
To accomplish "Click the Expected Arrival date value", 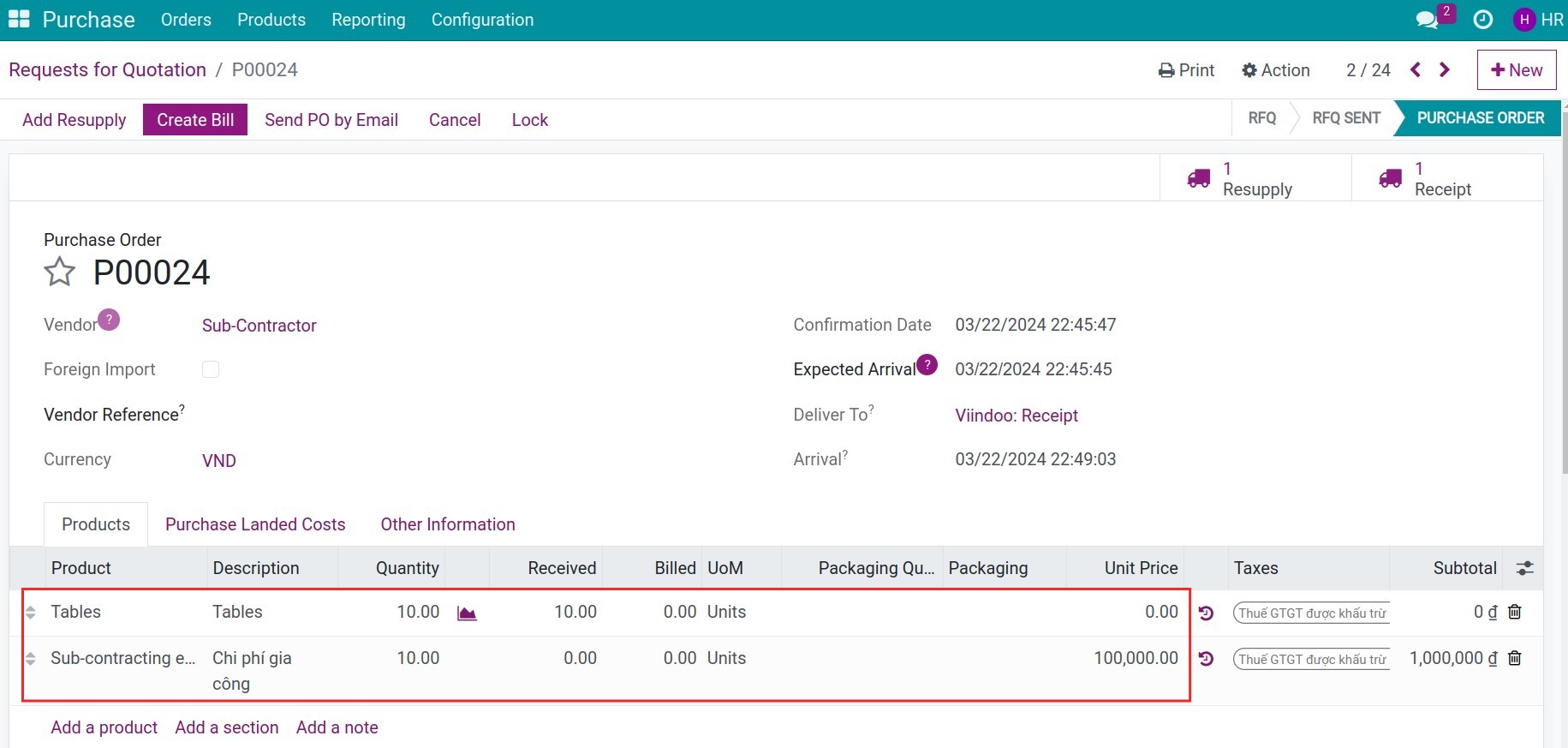I will pos(1034,369).
